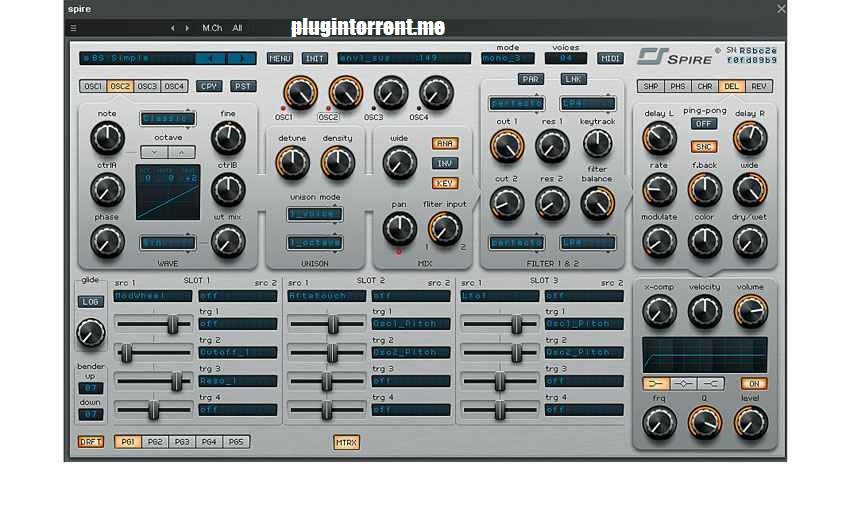Toggle the KEY button in Mix
The height and width of the screenshot is (505, 850).
pyautogui.click(x=445, y=183)
